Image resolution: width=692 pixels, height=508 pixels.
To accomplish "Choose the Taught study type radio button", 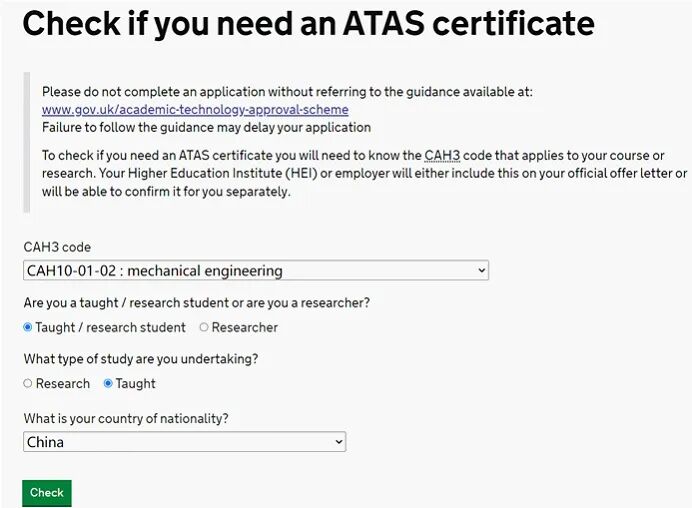I will 108,383.
